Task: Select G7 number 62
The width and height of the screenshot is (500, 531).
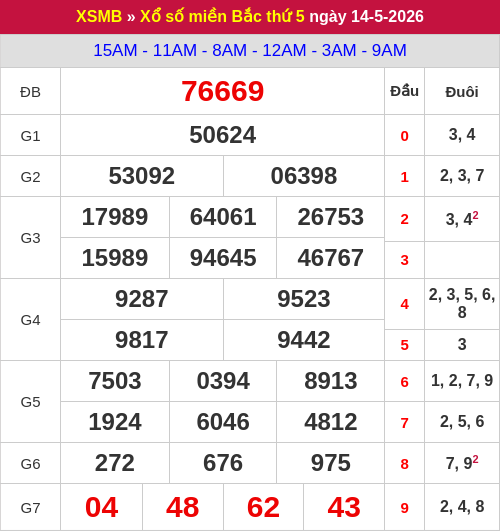Action: coord(263,507)
